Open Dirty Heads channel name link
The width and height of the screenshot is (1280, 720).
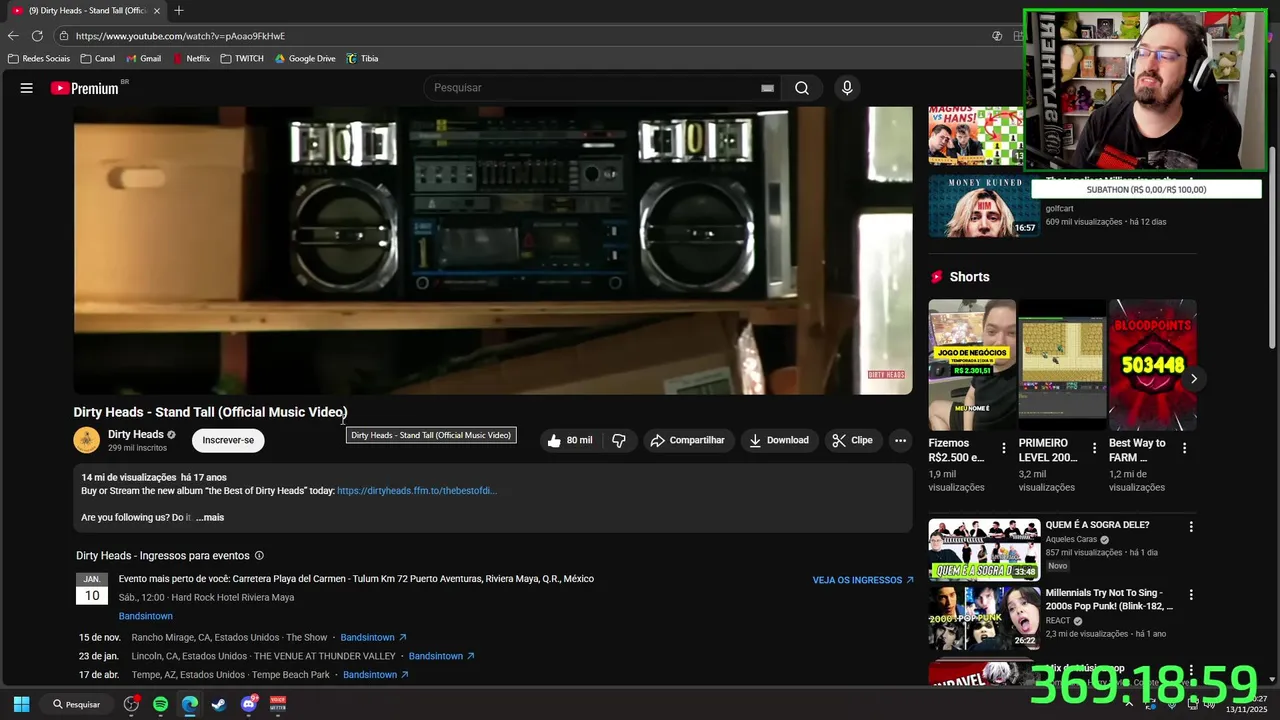coord(136,435)
